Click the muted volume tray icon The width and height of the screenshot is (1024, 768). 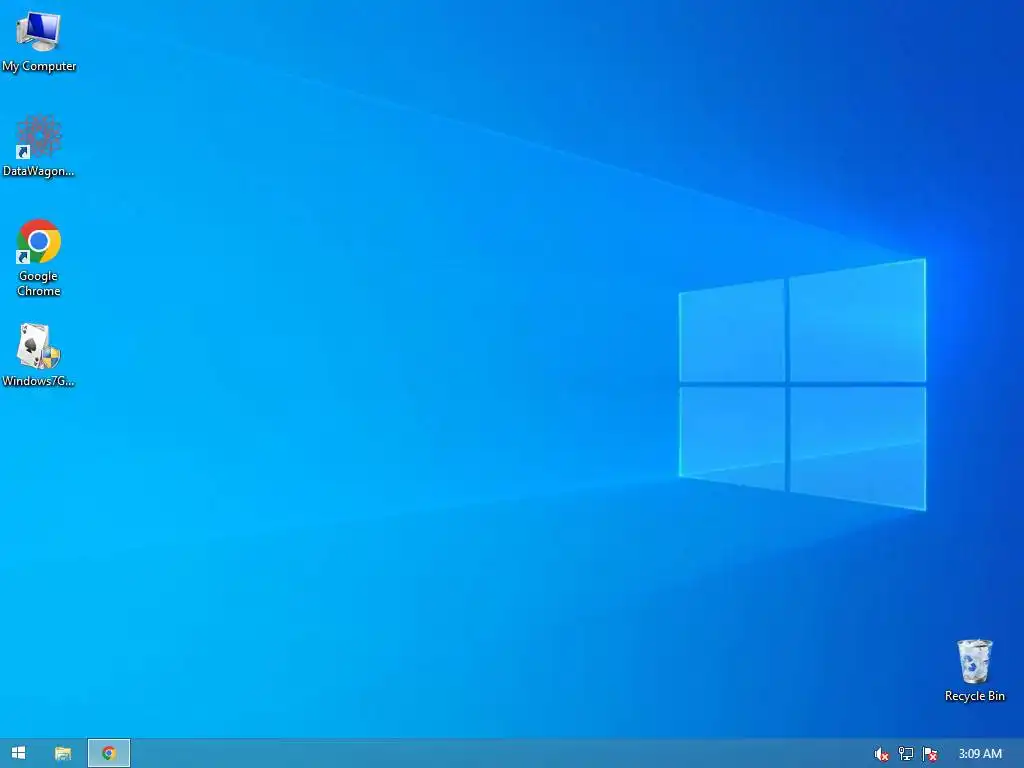click(881, 754)
